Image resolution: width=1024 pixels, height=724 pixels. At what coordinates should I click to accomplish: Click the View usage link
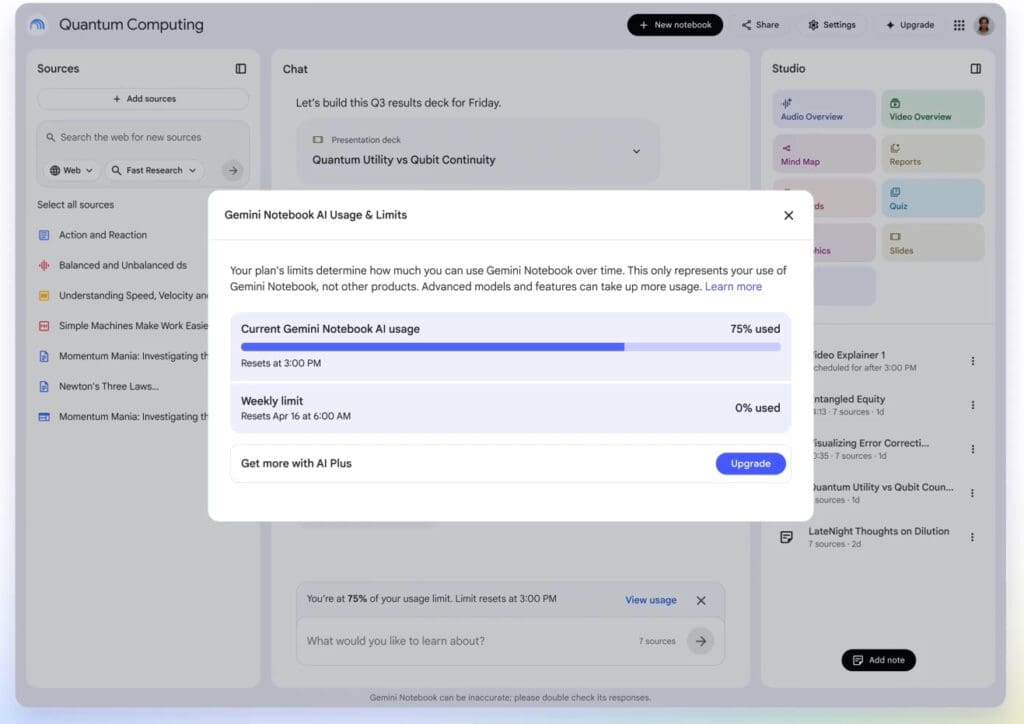pos(650,600)
